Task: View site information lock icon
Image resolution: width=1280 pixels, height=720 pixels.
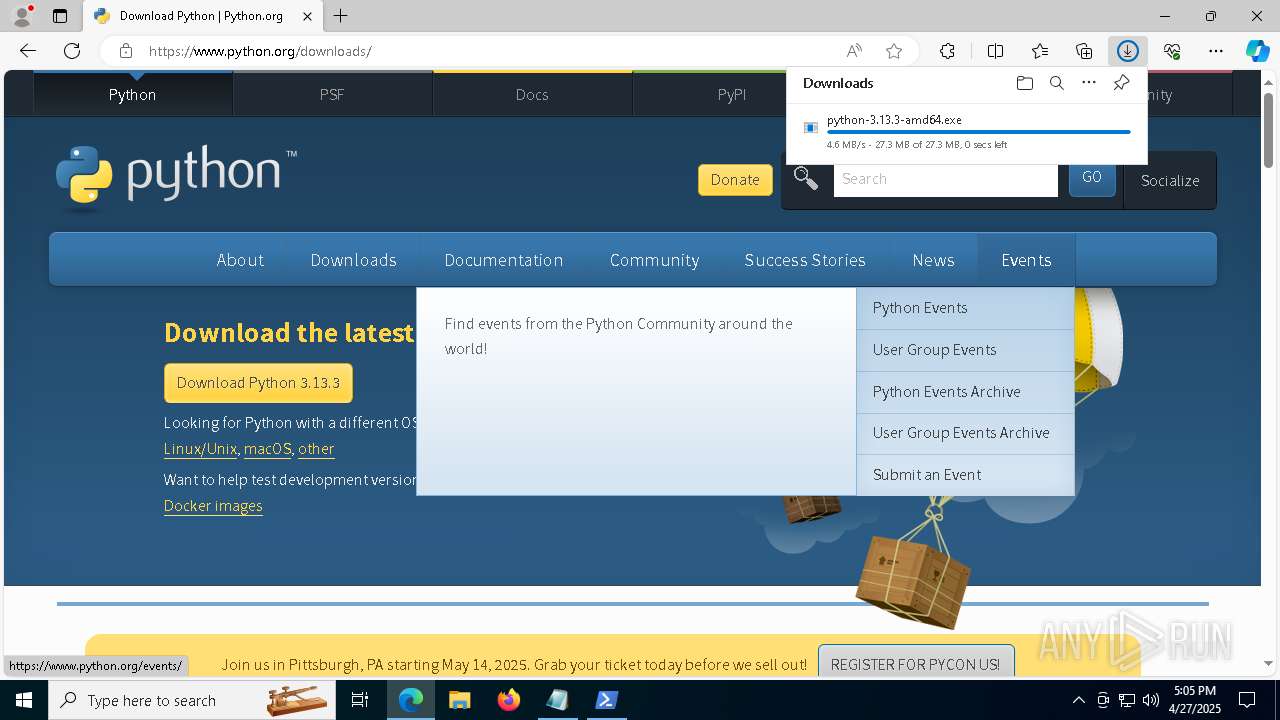Action: (125, 51)
